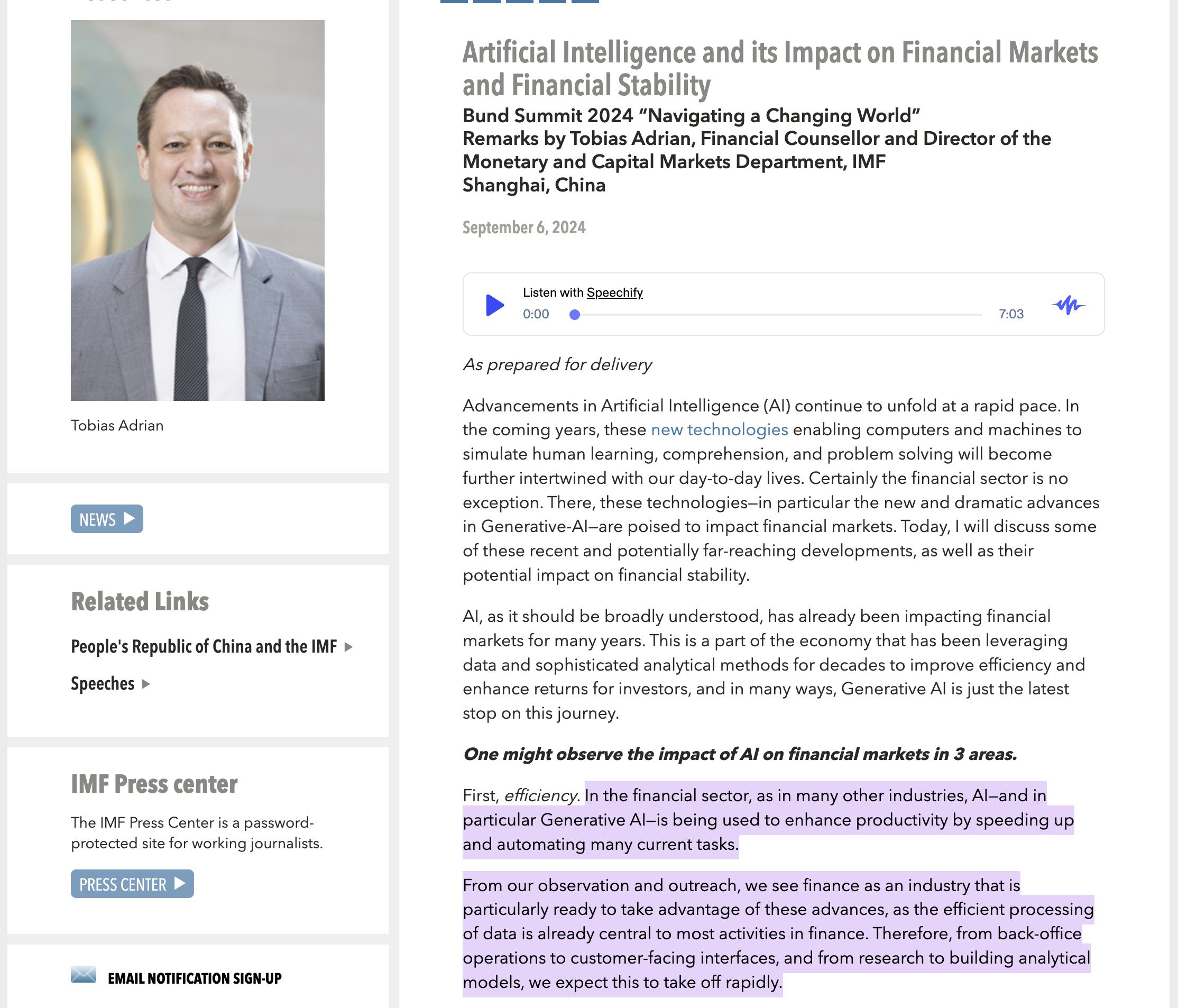Open People's Republic of China and the IMF
Image resolution: width=1178 pixels, height=1008 pixels.
point(204,646)
